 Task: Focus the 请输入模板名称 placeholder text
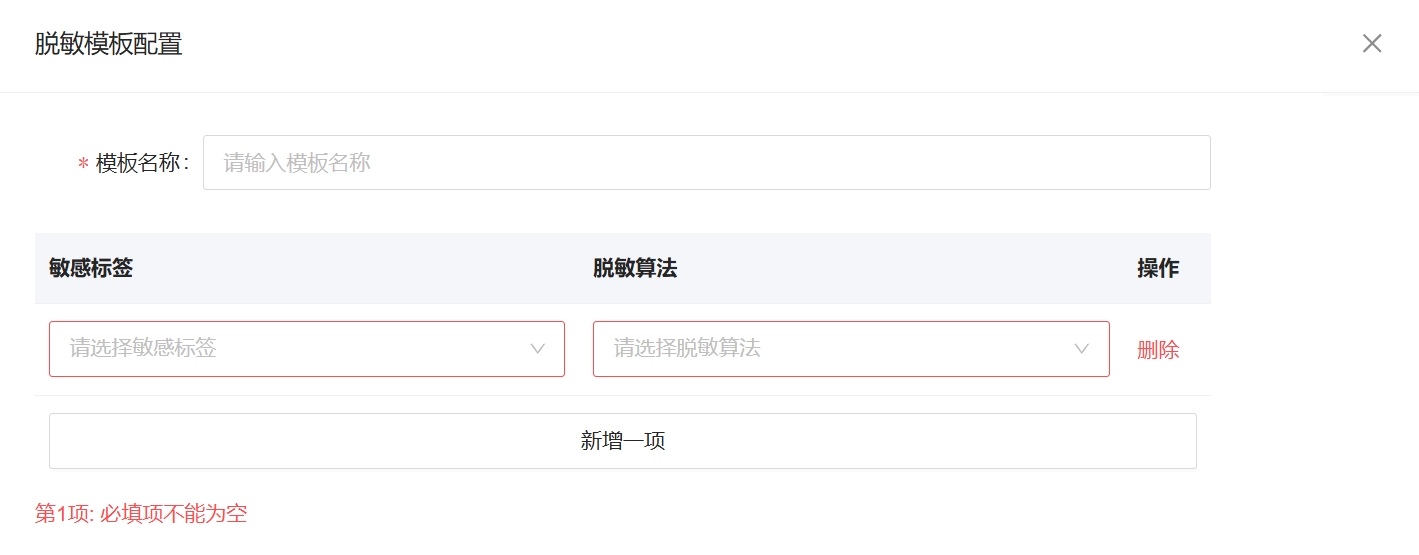[297, 163]
